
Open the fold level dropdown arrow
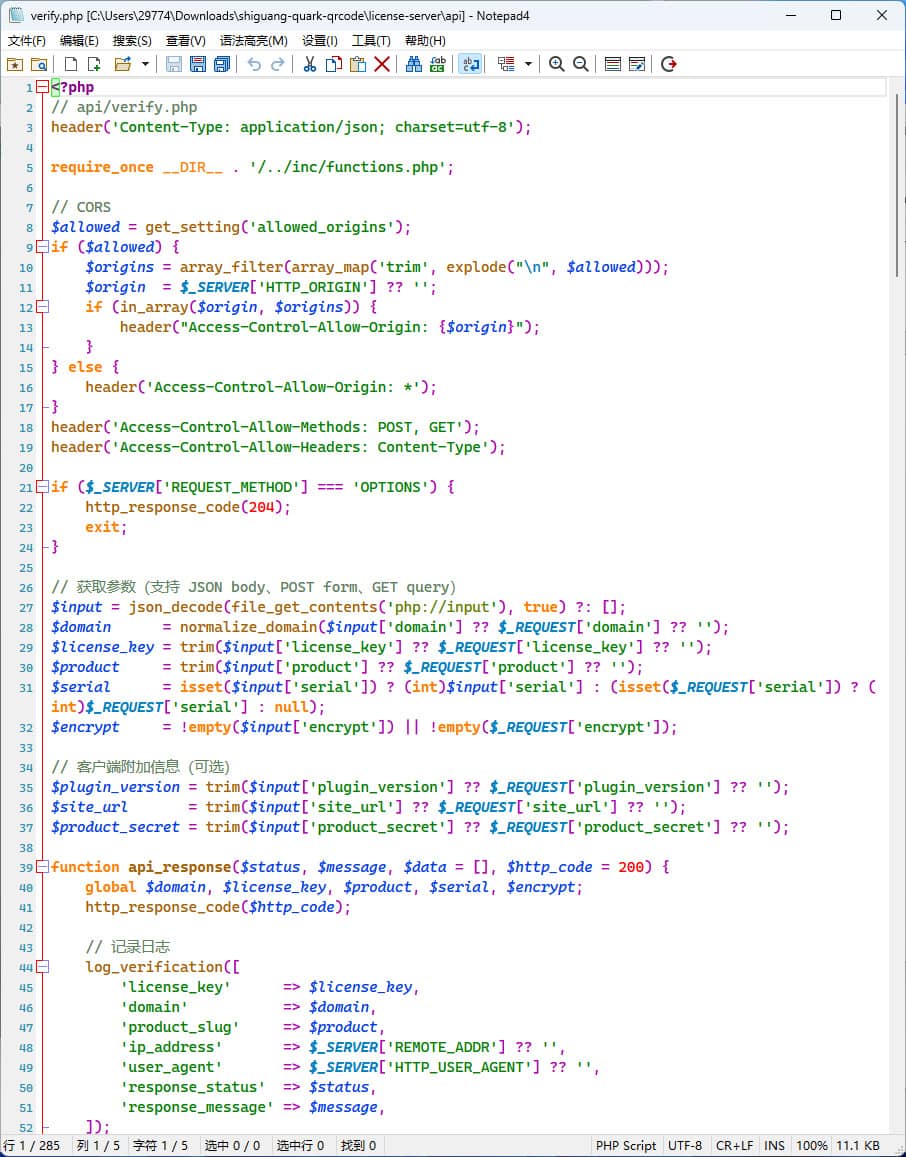point(528,64)
